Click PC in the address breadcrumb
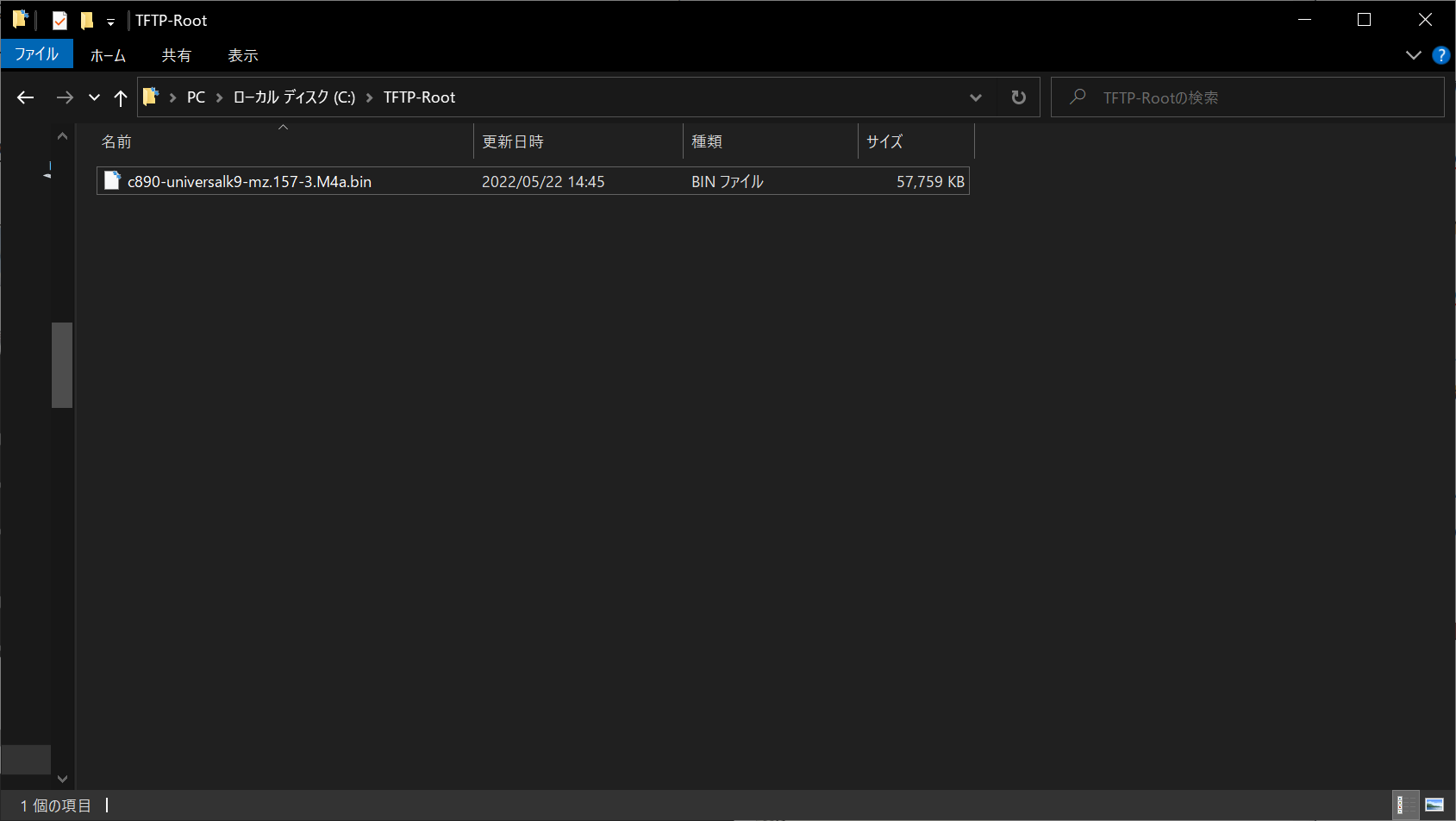The height and width of the screenshot is (821, 1456). (x=197, y=97)
